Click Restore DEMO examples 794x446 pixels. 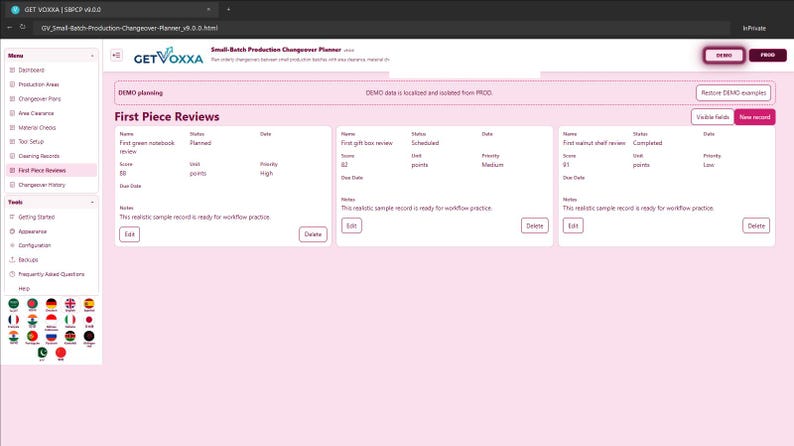tap(733, 93)
